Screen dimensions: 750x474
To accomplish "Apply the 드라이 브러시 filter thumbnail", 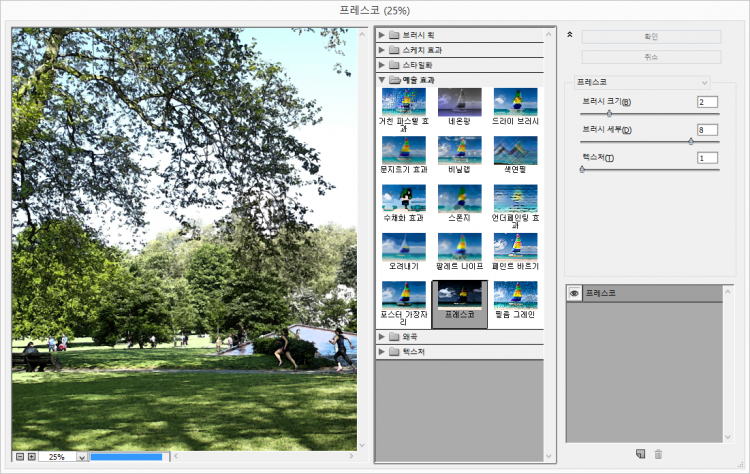I will coord(515,102).
